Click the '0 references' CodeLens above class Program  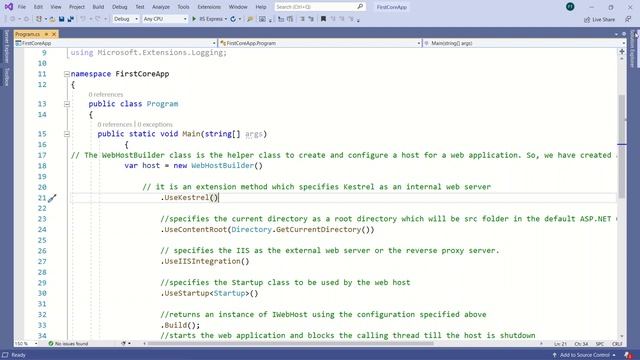coord(106,94)
